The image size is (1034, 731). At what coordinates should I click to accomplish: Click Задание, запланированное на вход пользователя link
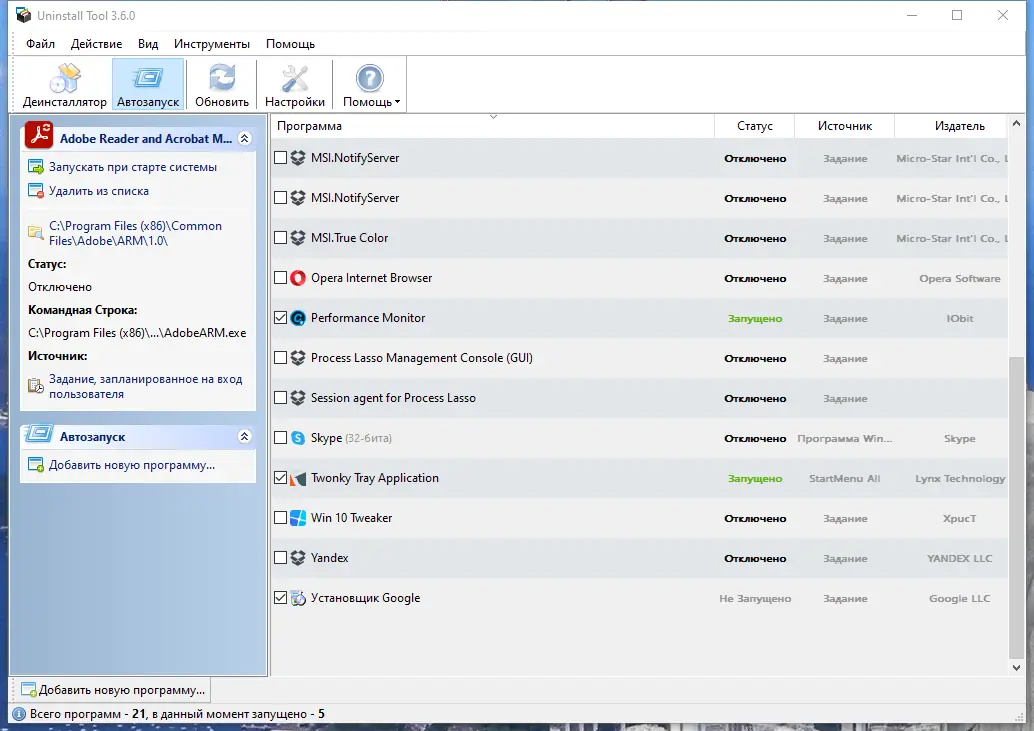[145, 386]
